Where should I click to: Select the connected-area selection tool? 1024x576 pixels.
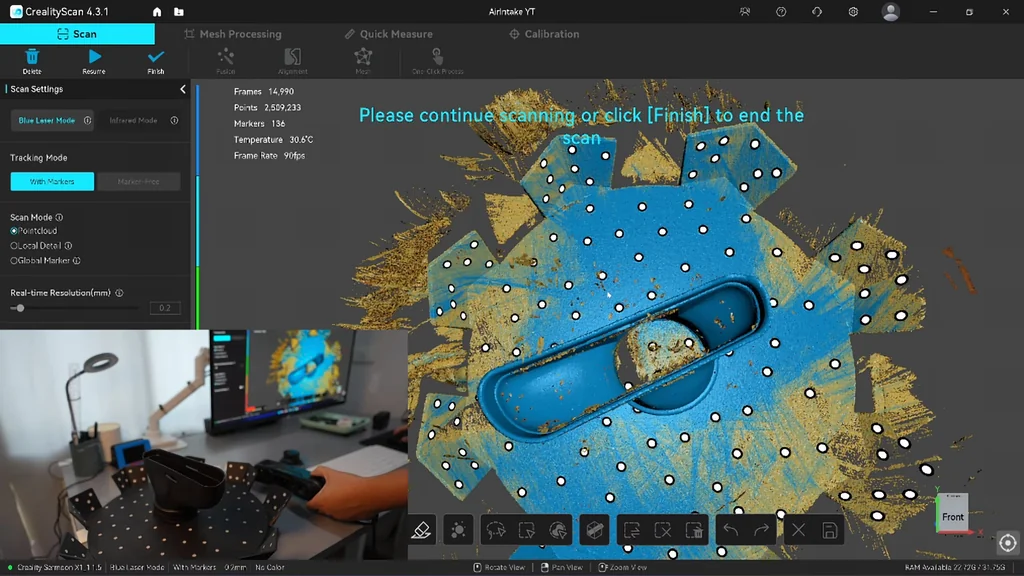[558, 530]
